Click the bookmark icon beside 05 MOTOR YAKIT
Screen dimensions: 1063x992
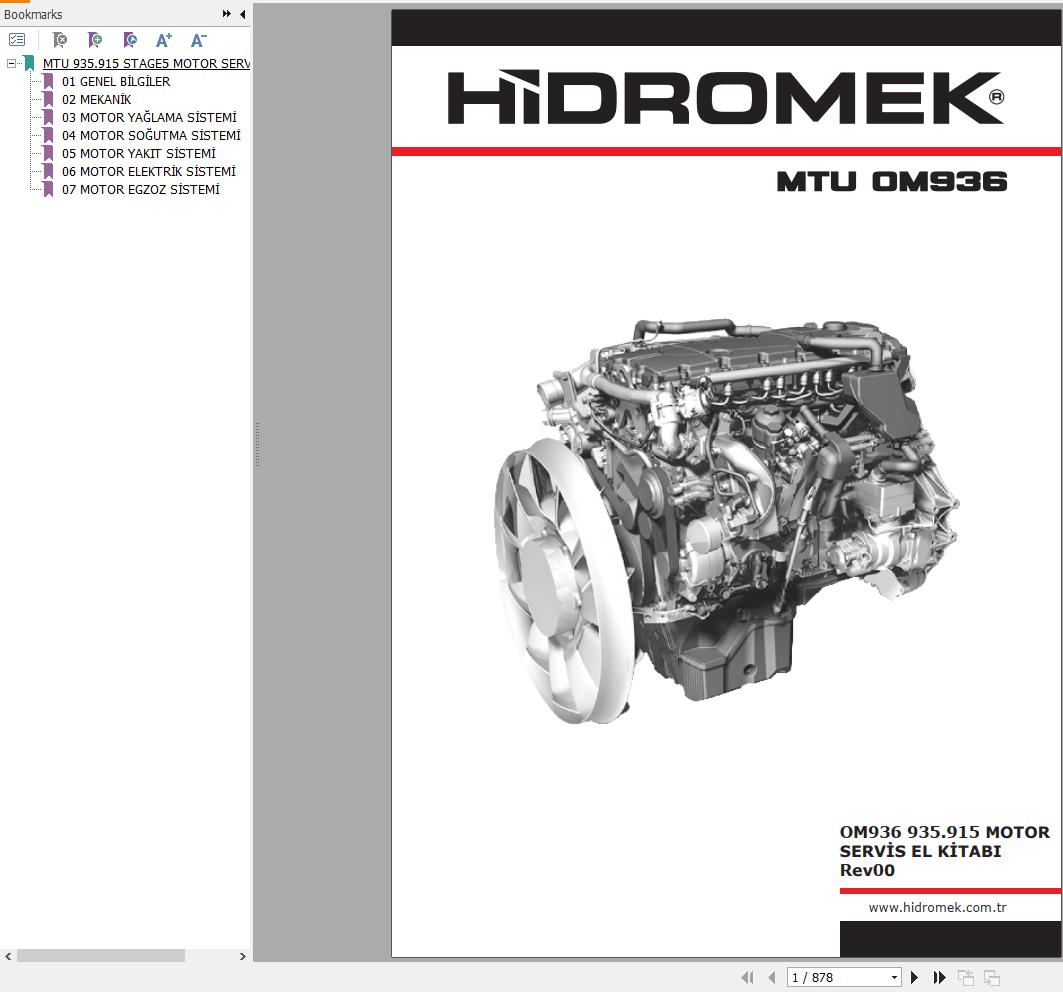click(48, 153)
